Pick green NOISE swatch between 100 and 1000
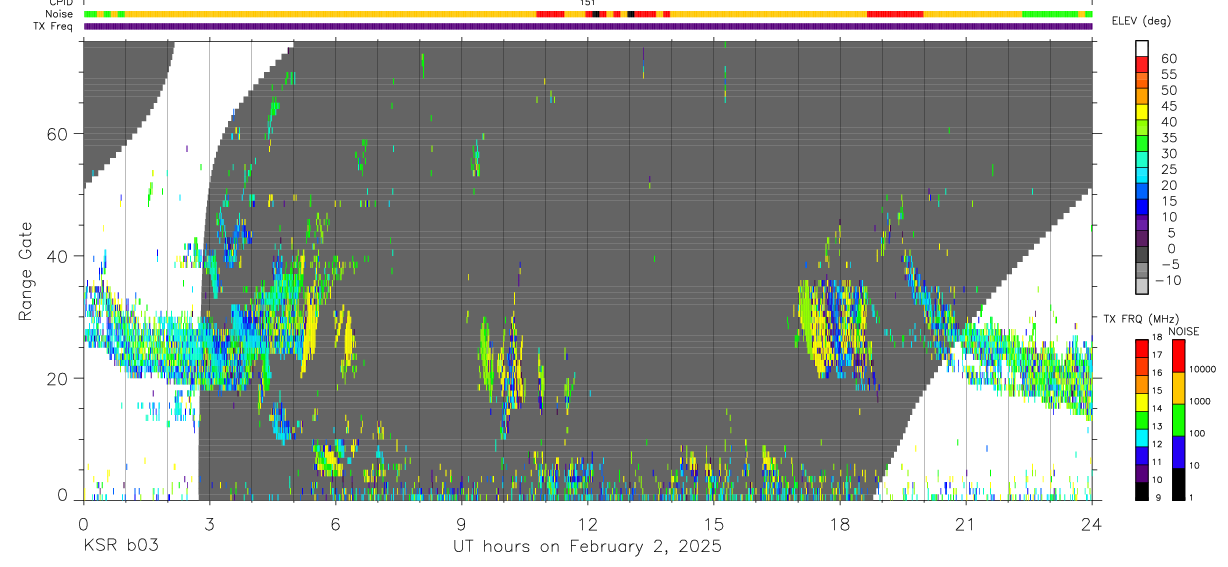1228x567 pixels. (1178, 420)
